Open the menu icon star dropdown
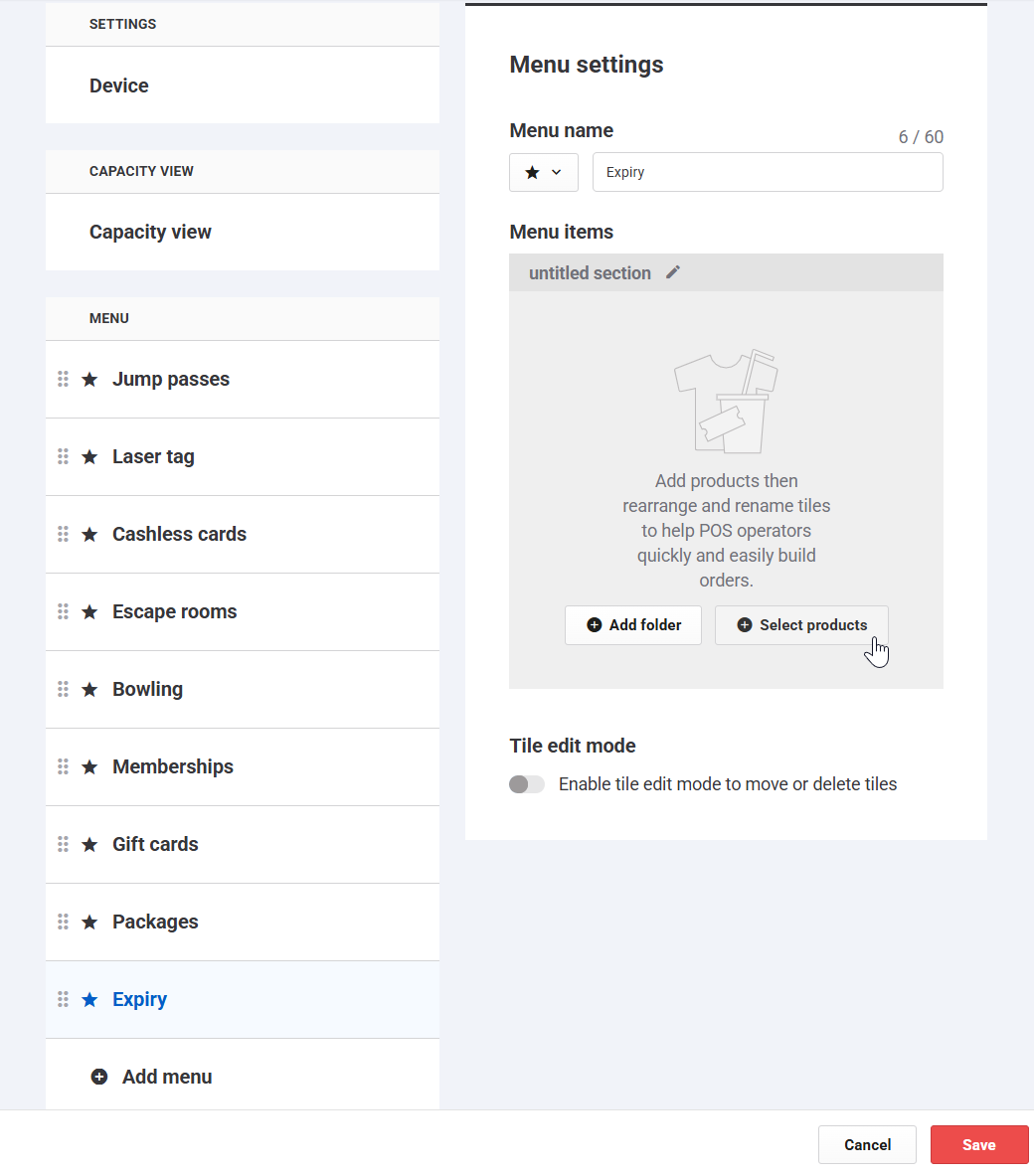This screenshot has width=1034, height=1176. click(x=543, y=172)
